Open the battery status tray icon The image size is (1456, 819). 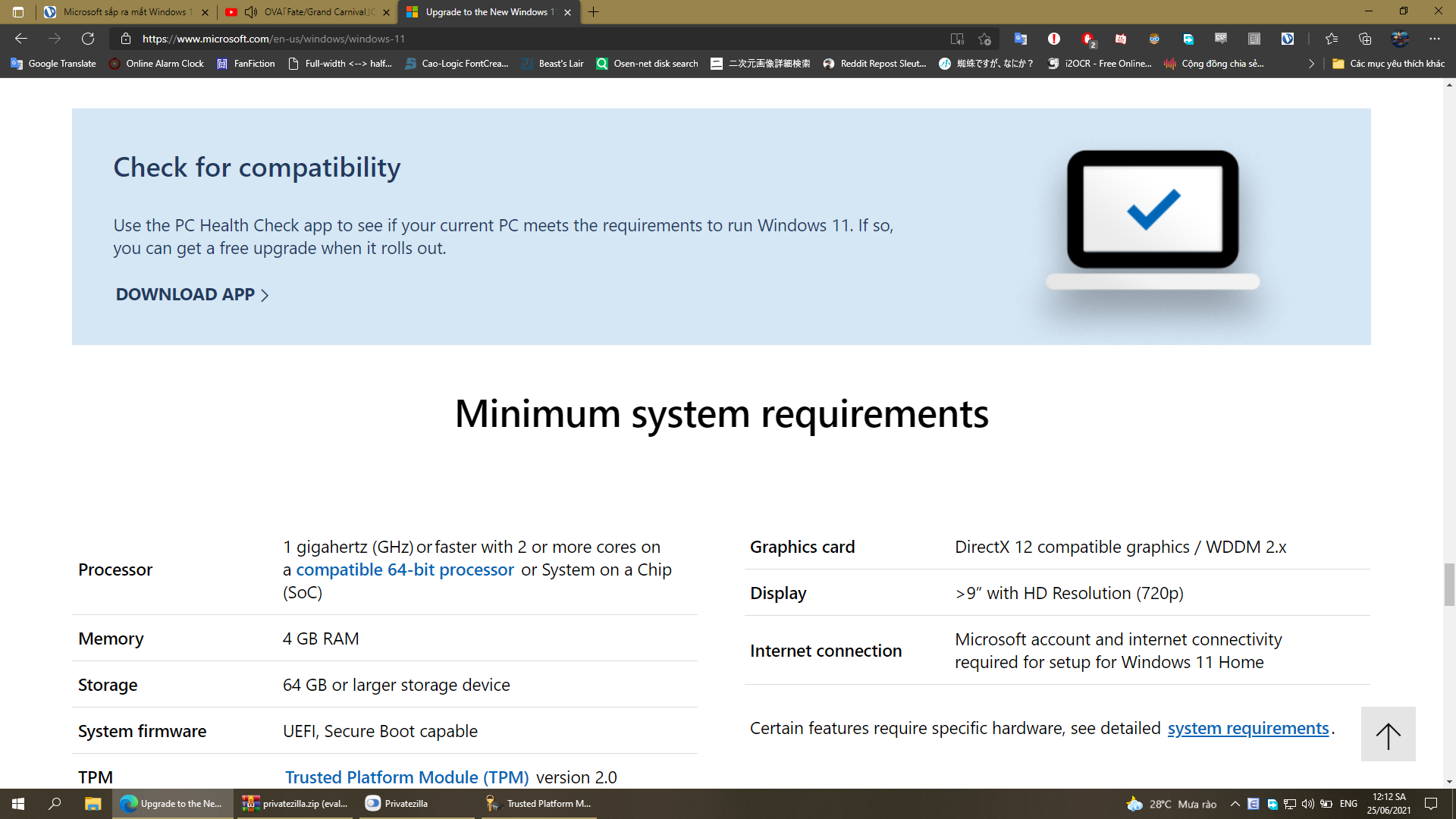[1326, 804]
